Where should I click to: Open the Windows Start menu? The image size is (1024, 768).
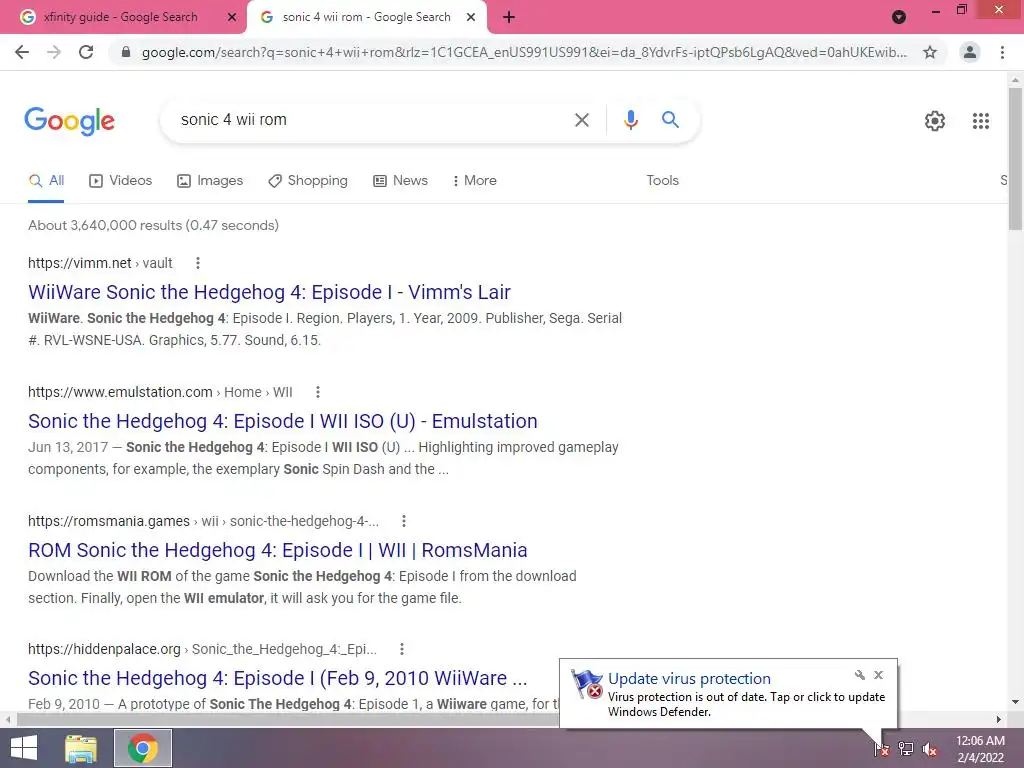click(x=24, y=748)
